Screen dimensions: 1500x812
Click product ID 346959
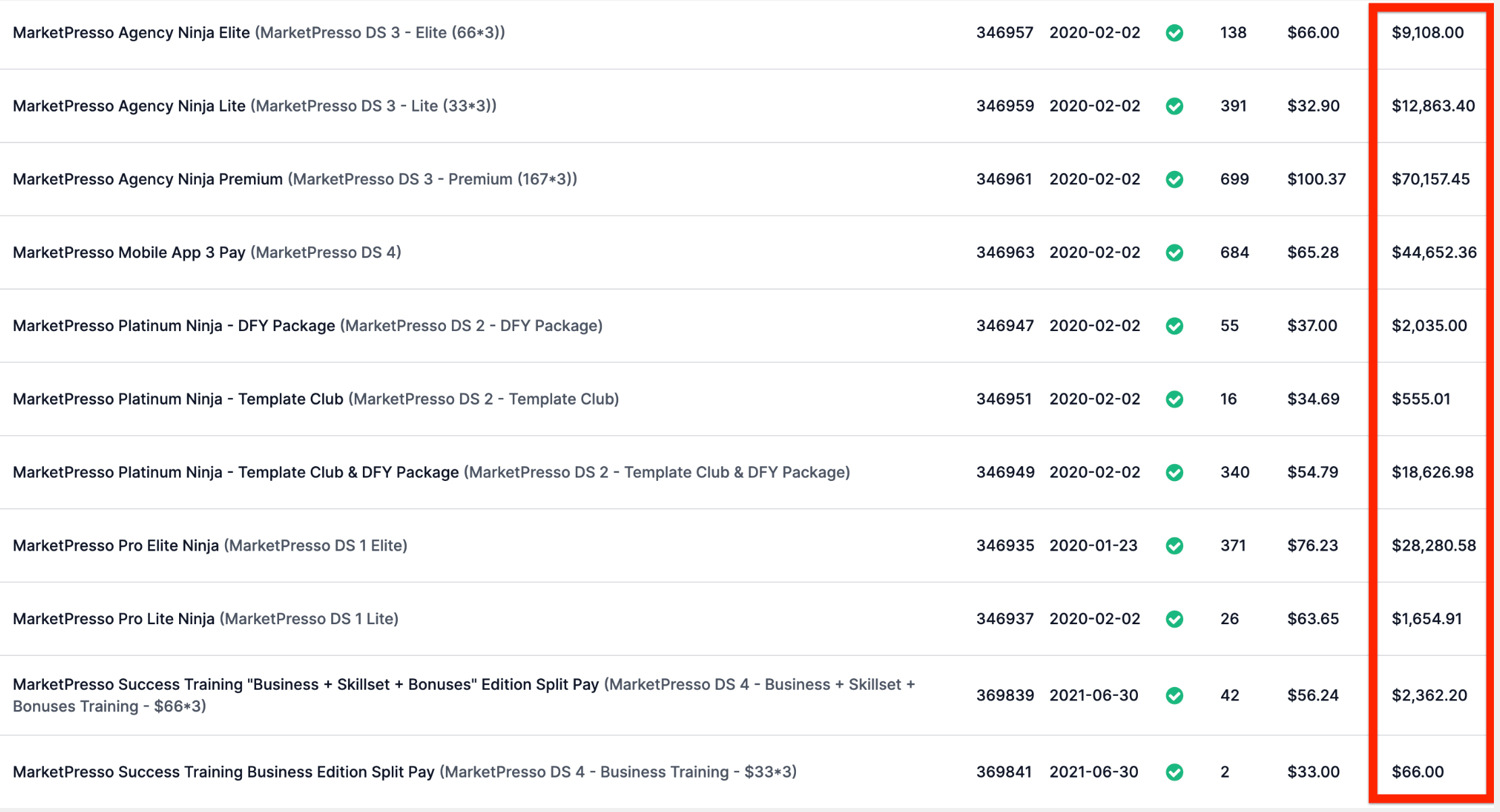tap(1005, 106)
